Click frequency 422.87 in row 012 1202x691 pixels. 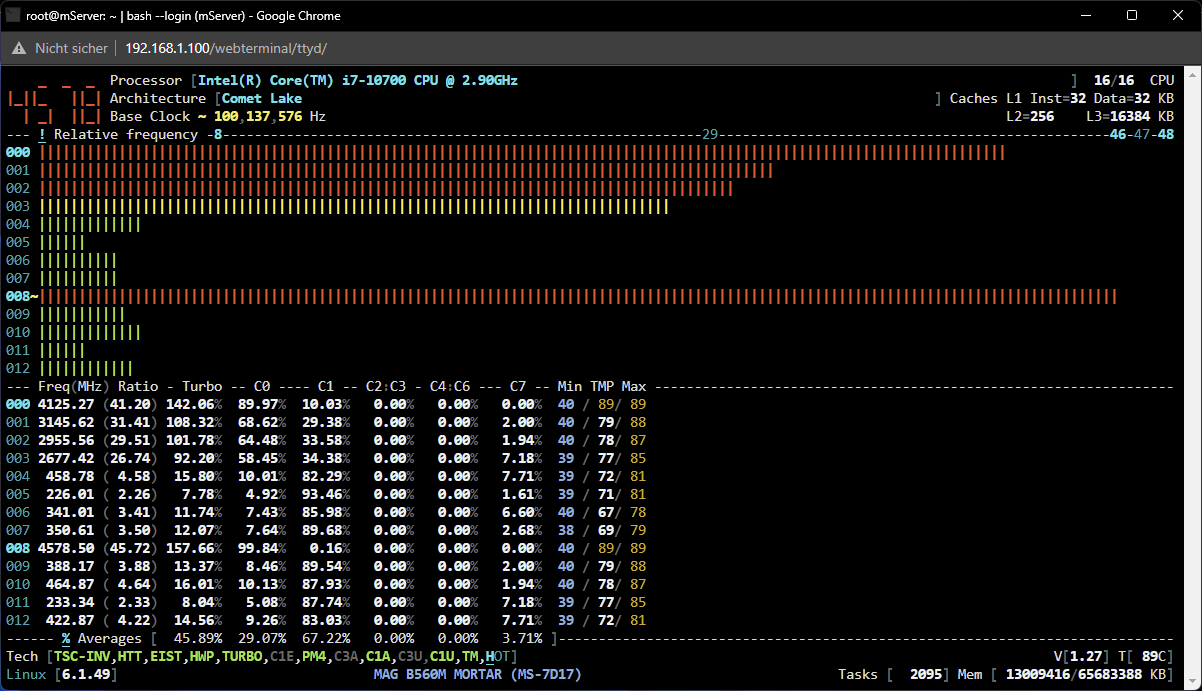click(x=70, y=620)
